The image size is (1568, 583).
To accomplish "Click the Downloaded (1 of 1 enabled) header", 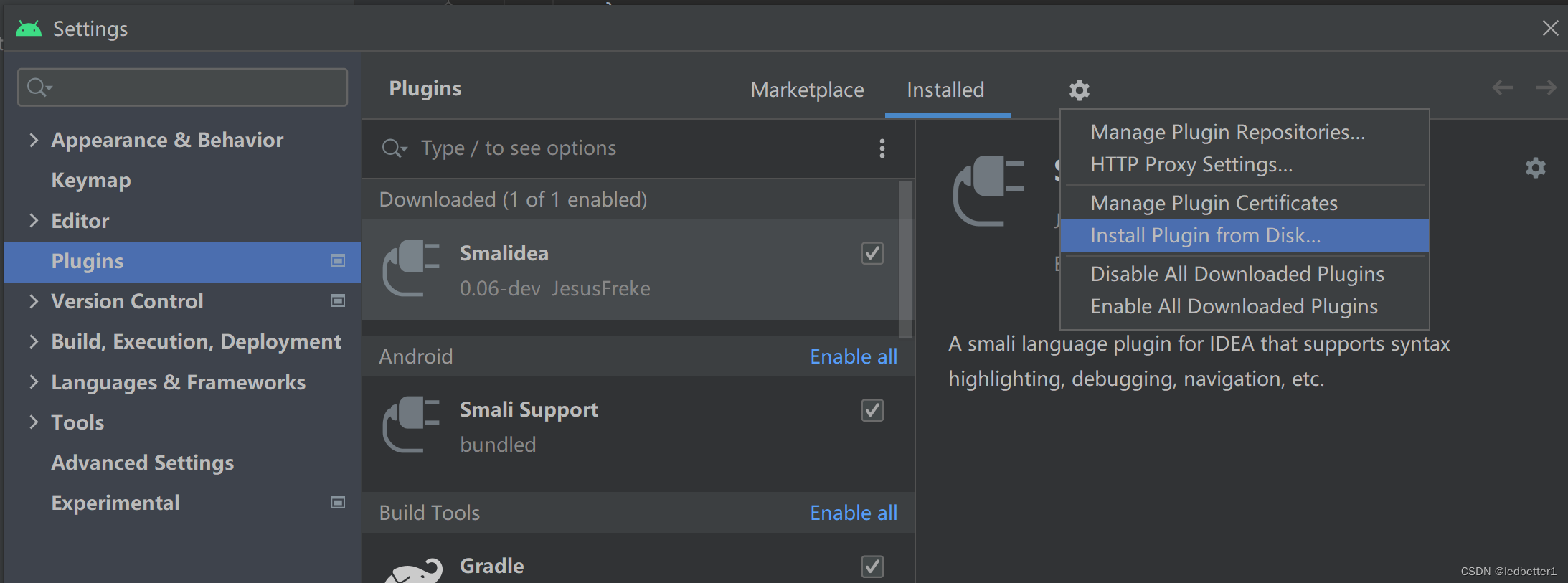I will pyautogui.click(x=513, y=199).
